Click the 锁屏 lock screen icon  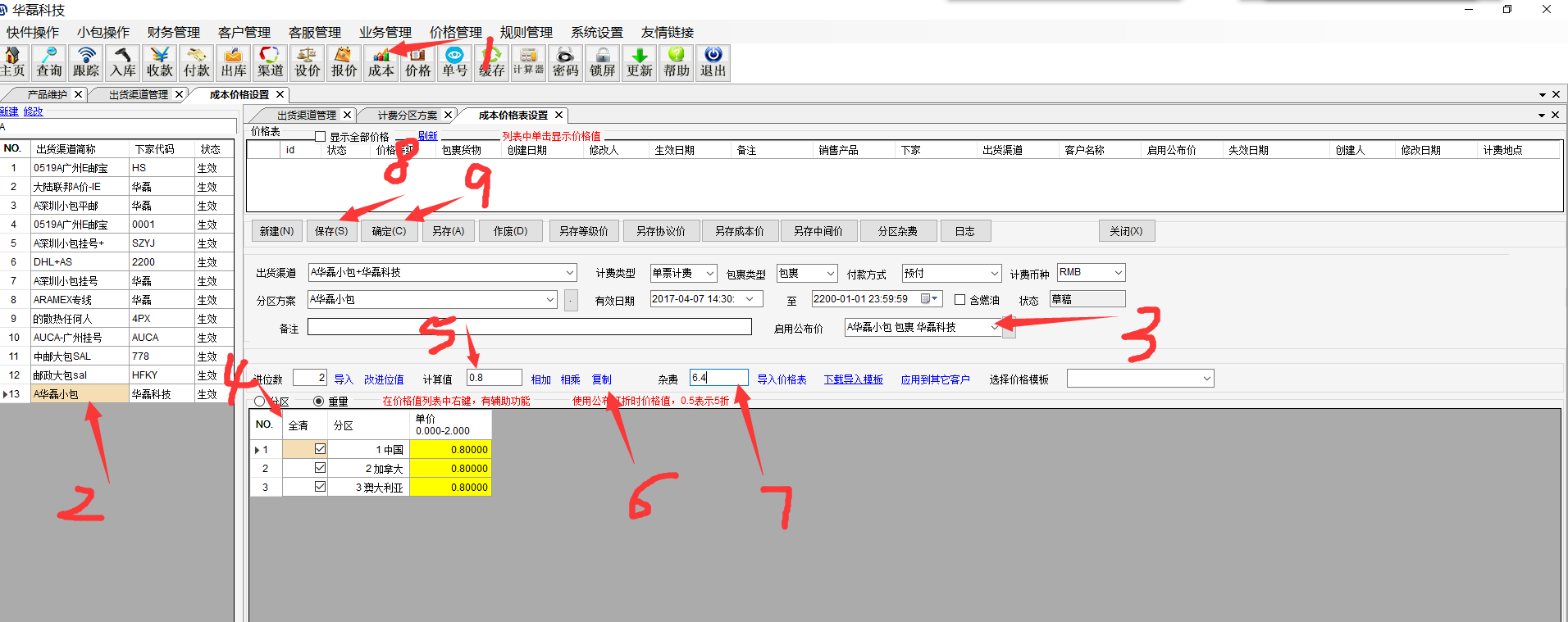pyautogui.click(x=602, y=62)
